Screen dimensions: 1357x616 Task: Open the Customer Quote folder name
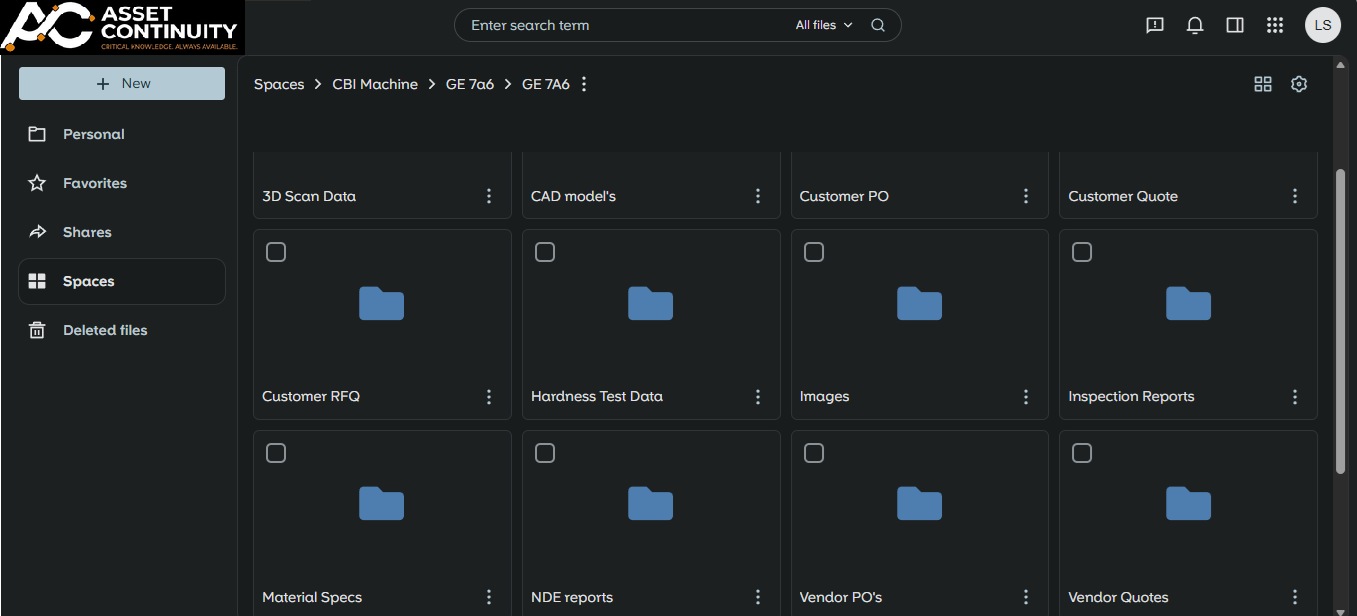coord(1123,196)
